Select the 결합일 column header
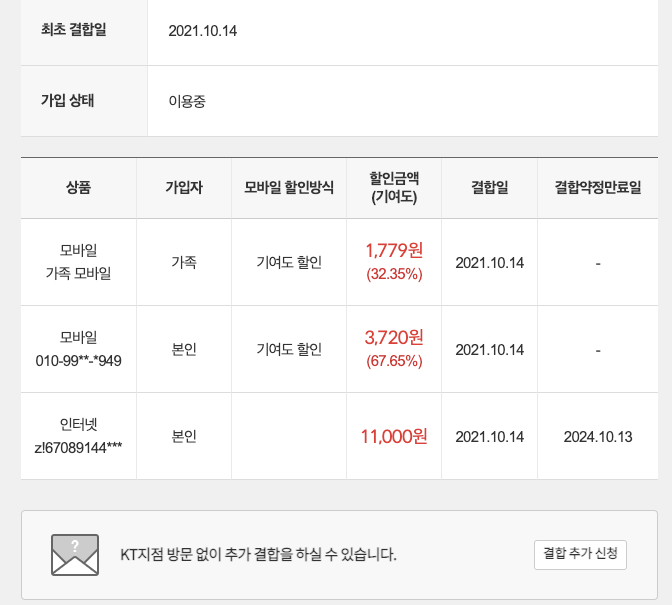 [x=490, y=188]
